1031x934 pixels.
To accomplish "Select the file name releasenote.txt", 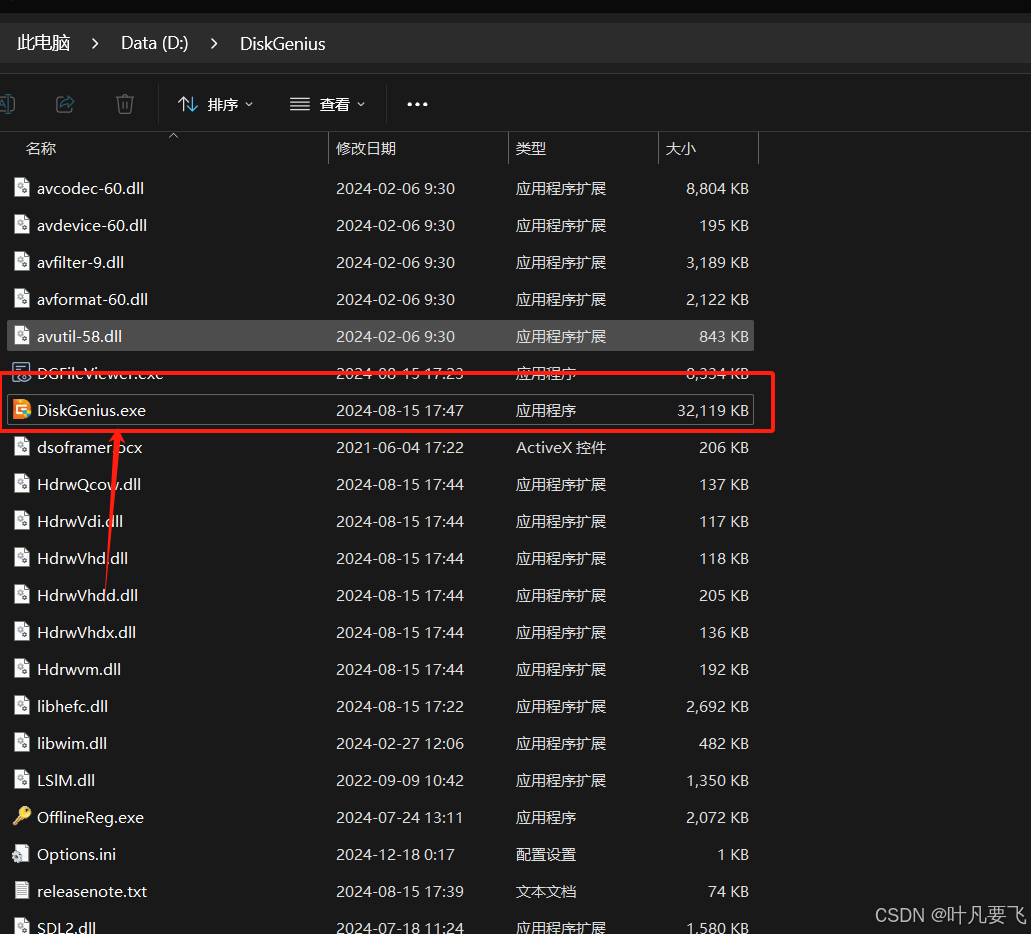I will 92,891.
